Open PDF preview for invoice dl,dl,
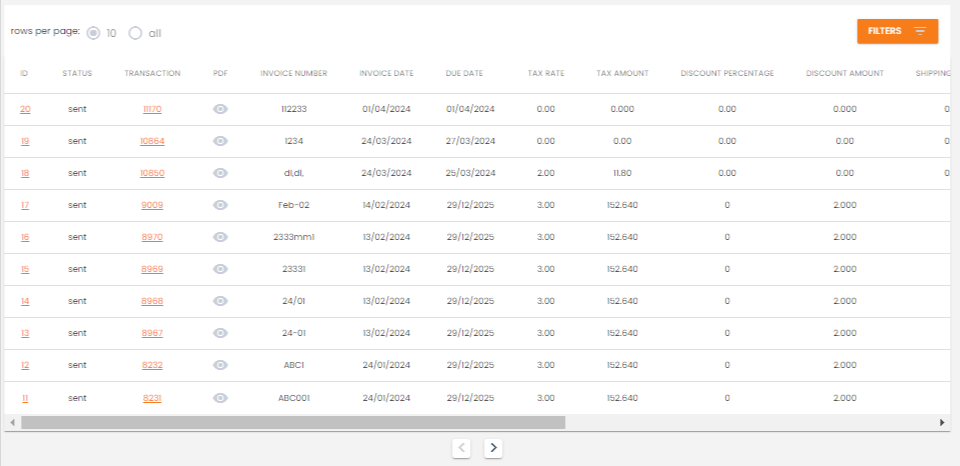The image size is (960, 466). [220, 173]
